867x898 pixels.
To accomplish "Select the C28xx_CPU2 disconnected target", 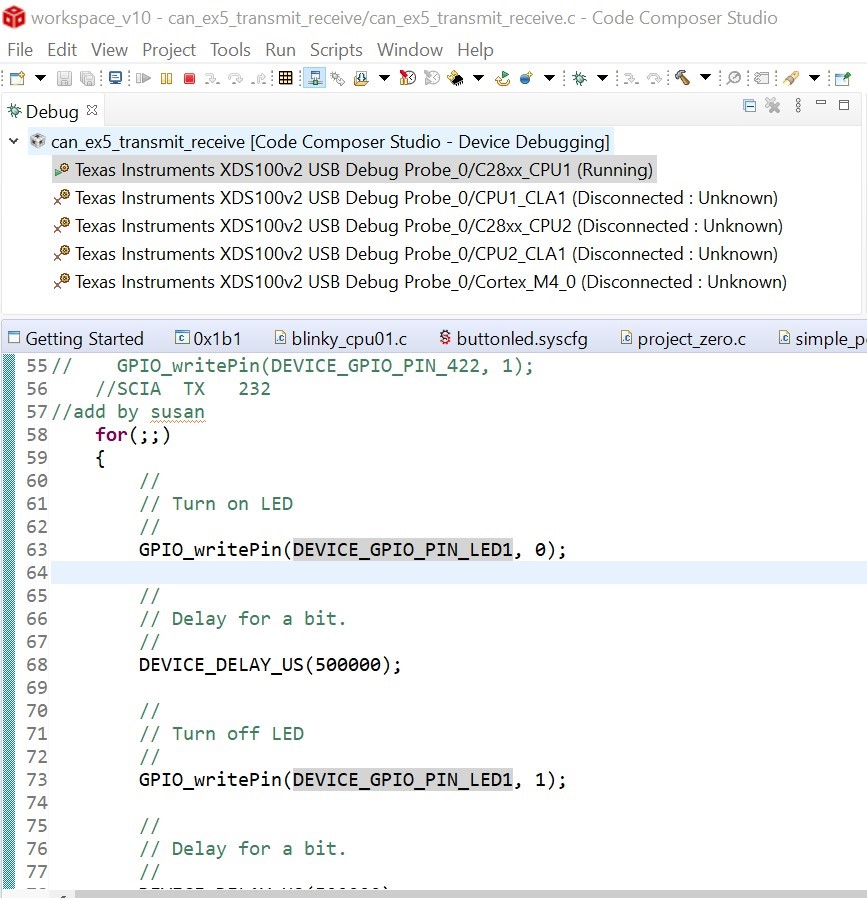I will pos(419,226).
